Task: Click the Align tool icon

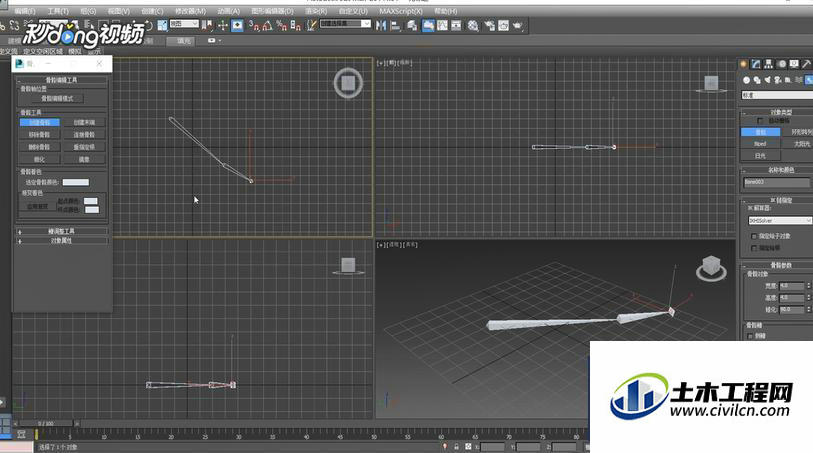Action: click(396, 25)
